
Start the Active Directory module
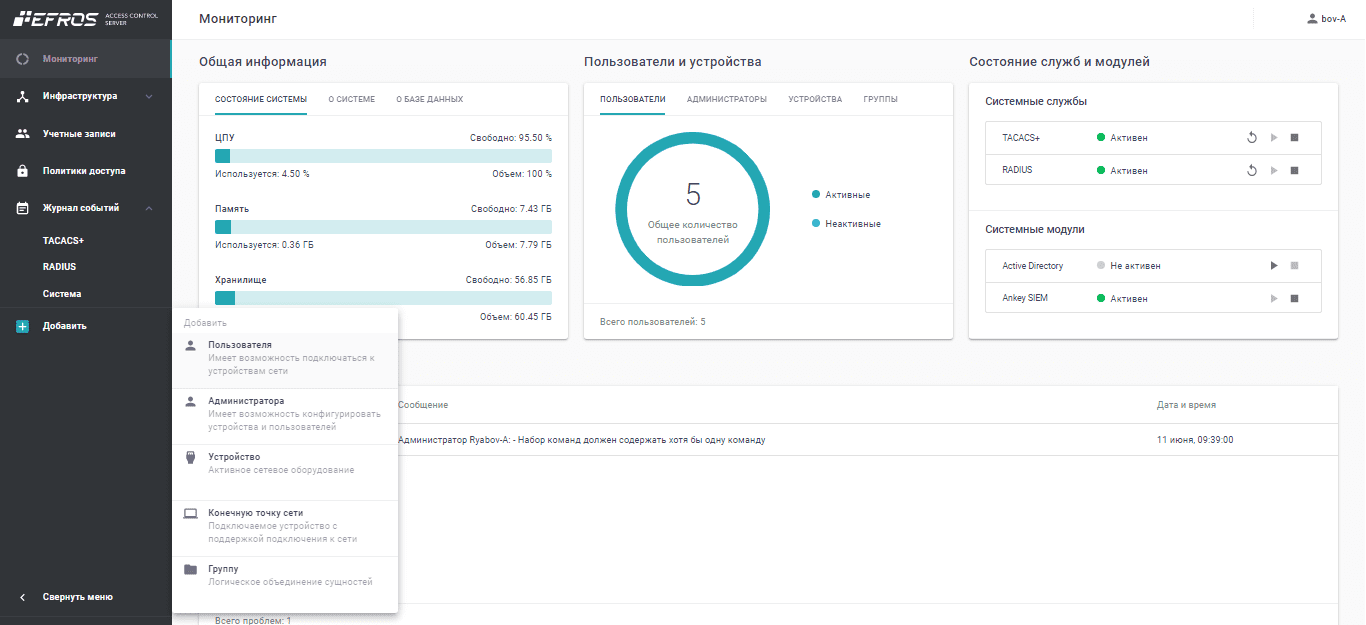coord(1273,266)
